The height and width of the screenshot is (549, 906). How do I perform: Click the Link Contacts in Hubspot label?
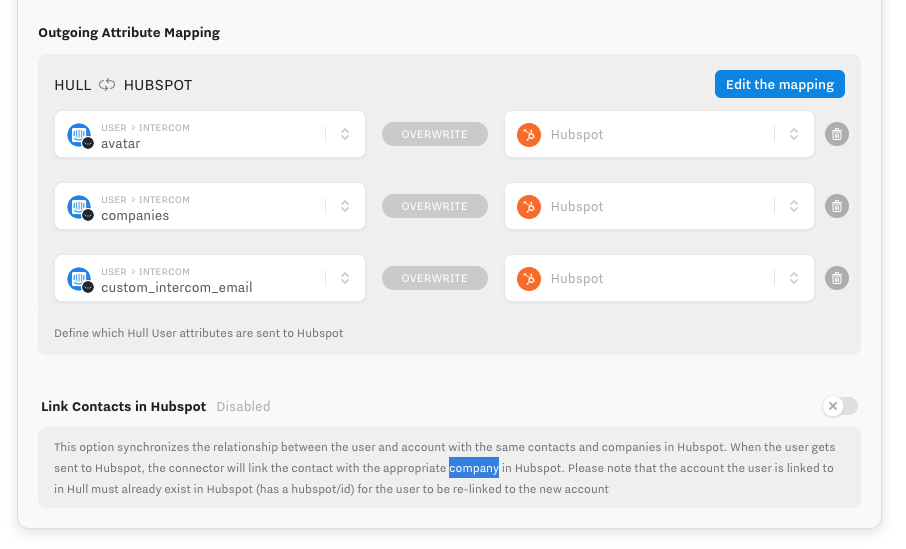(x=124, y=406)
